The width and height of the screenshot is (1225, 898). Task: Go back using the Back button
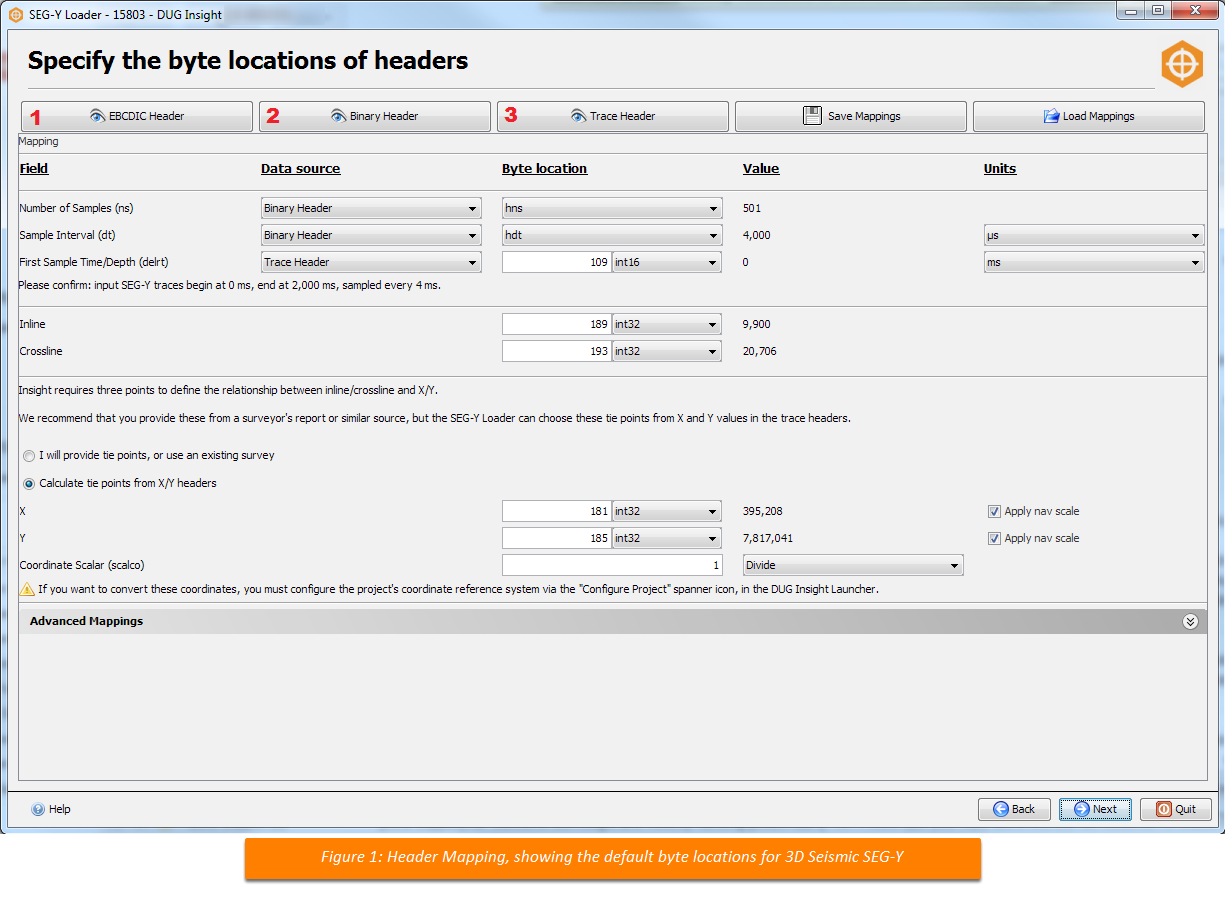[x=1014, y=809]
